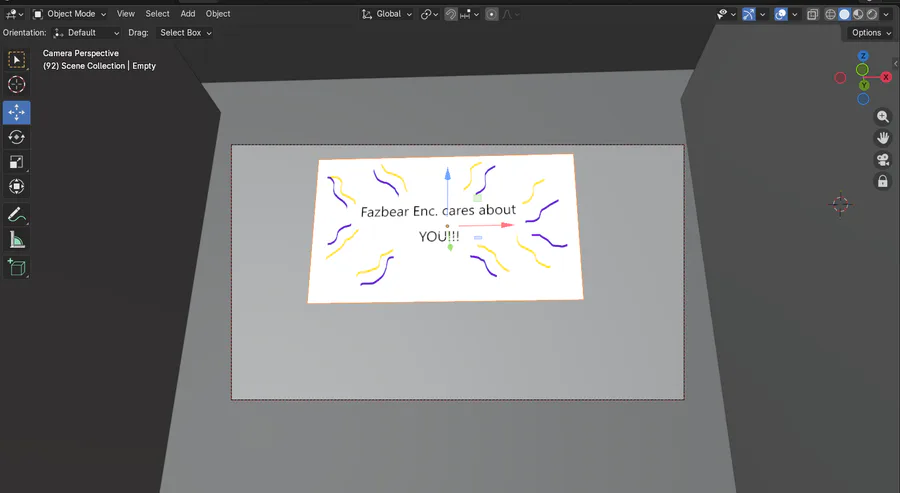The image size is (900, 493).
Task: Select the Add Cube tool
Action: [16, 267]
